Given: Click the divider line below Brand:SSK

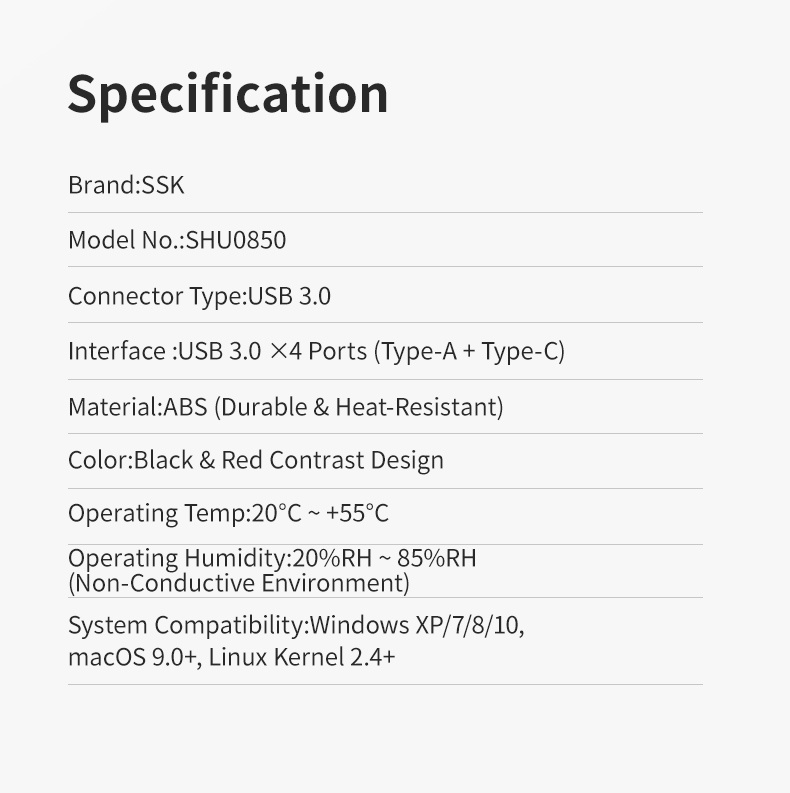Looking at the screenshot, I should [385, 212].
